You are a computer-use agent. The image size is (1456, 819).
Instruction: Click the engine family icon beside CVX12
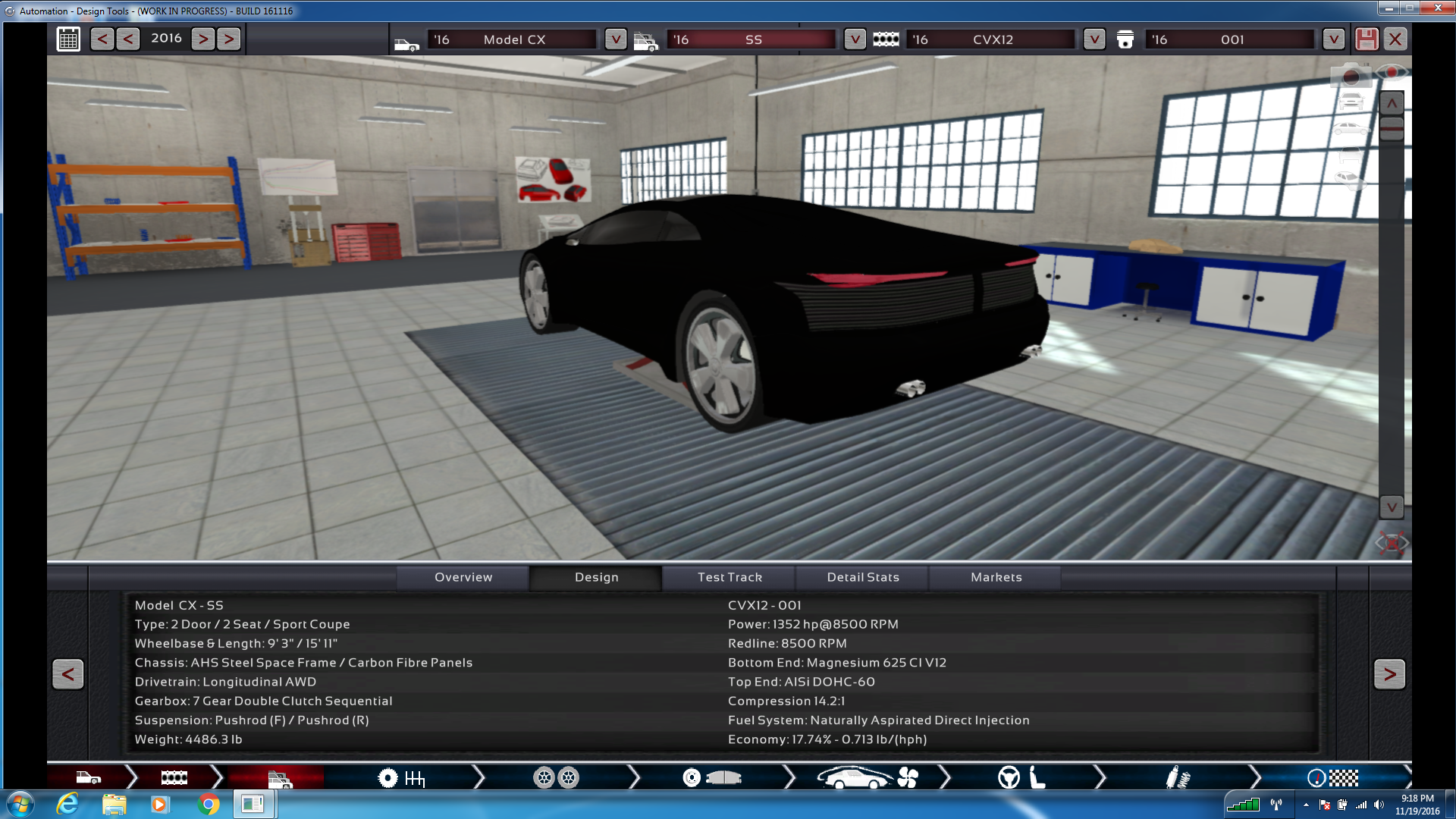pyautogui.click(x=885, y=39)
